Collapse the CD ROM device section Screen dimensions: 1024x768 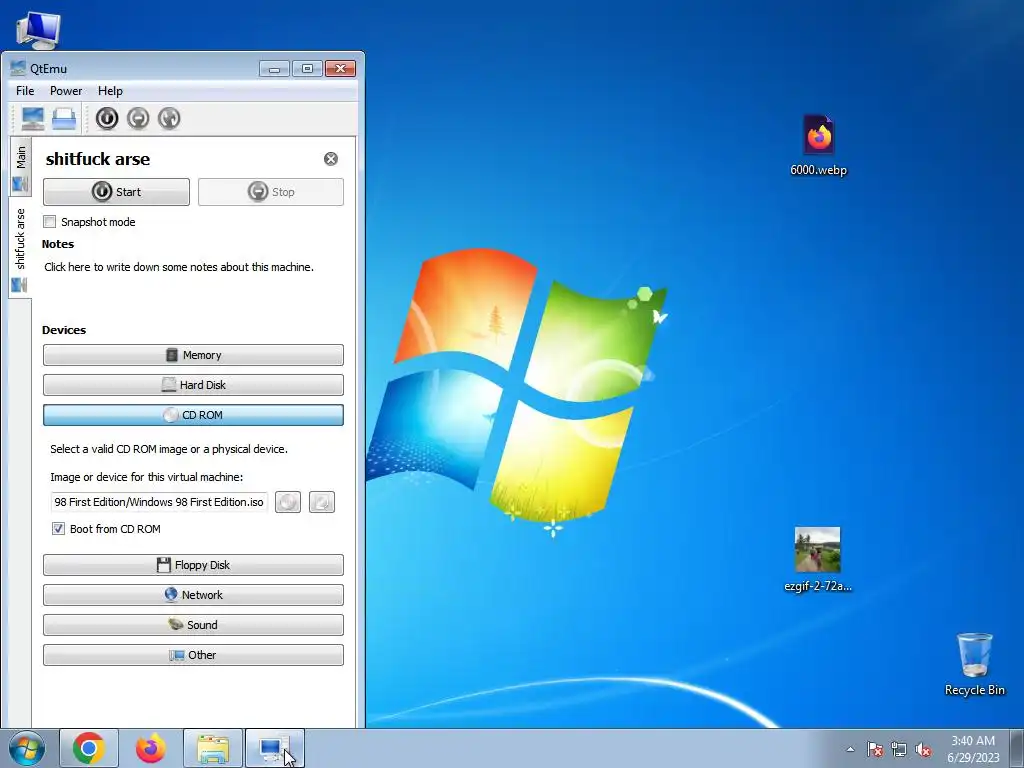(193, 415)
